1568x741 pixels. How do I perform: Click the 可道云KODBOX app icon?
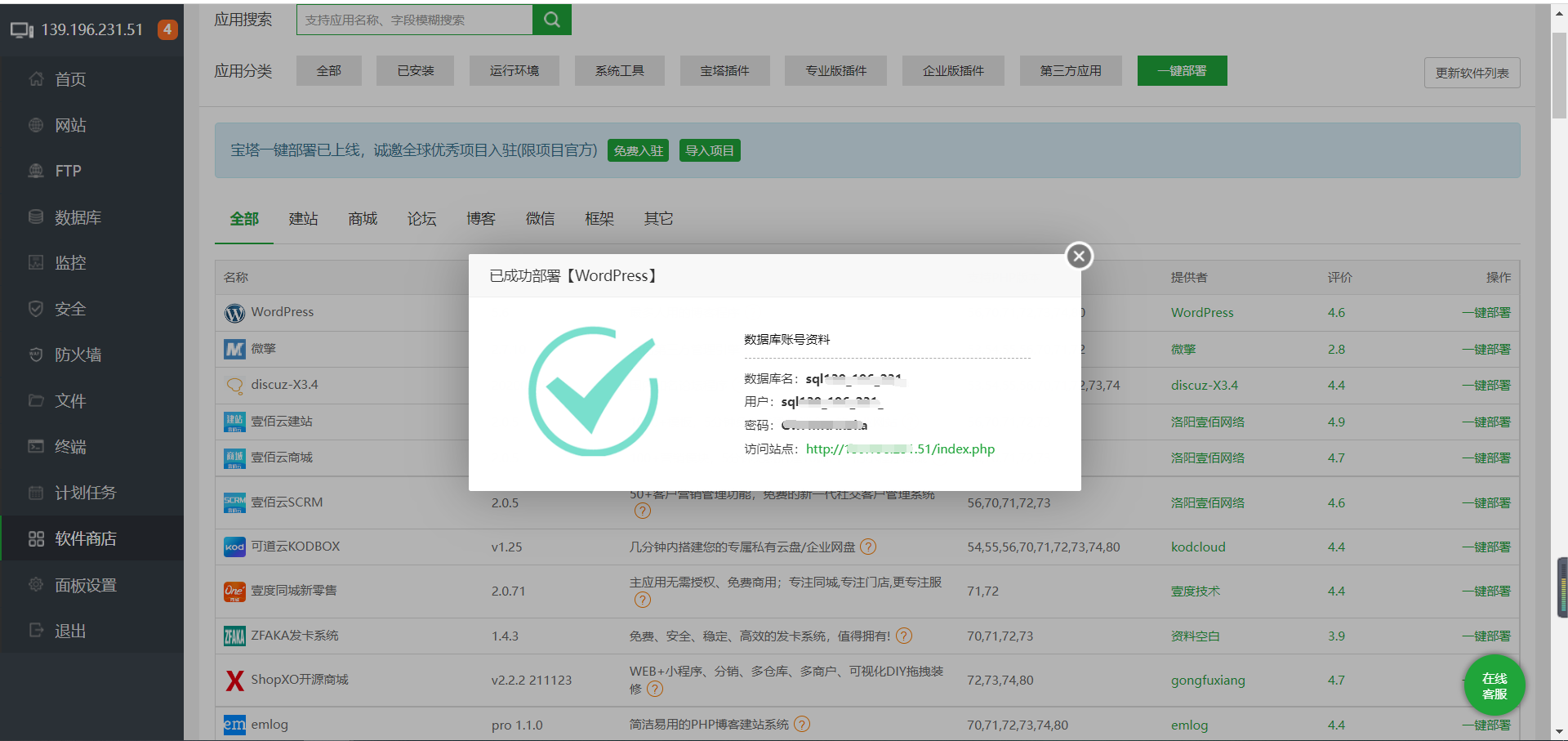234,547
